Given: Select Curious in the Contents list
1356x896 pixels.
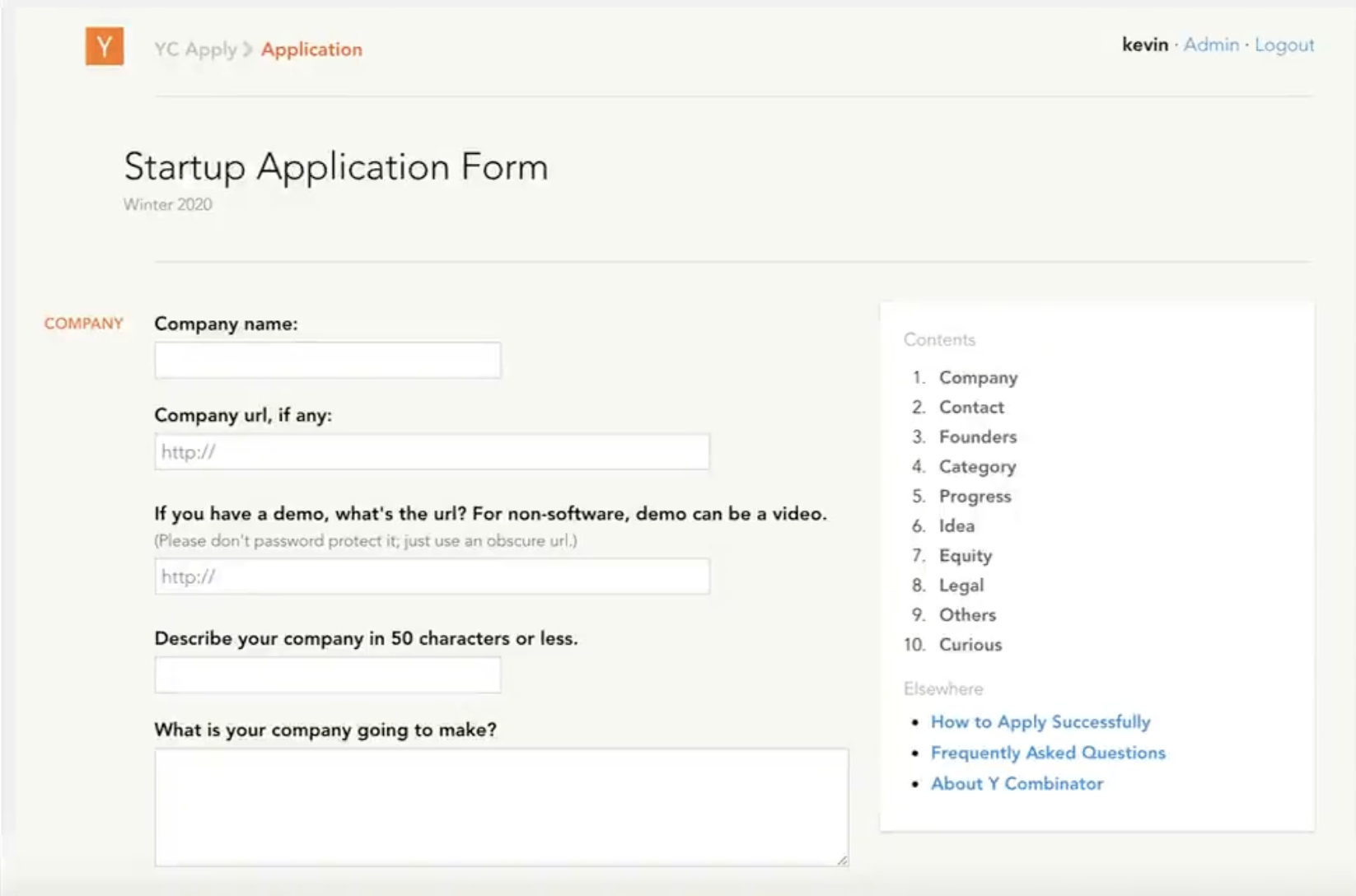Looking at the screenshot, I should tap(970, 645).
